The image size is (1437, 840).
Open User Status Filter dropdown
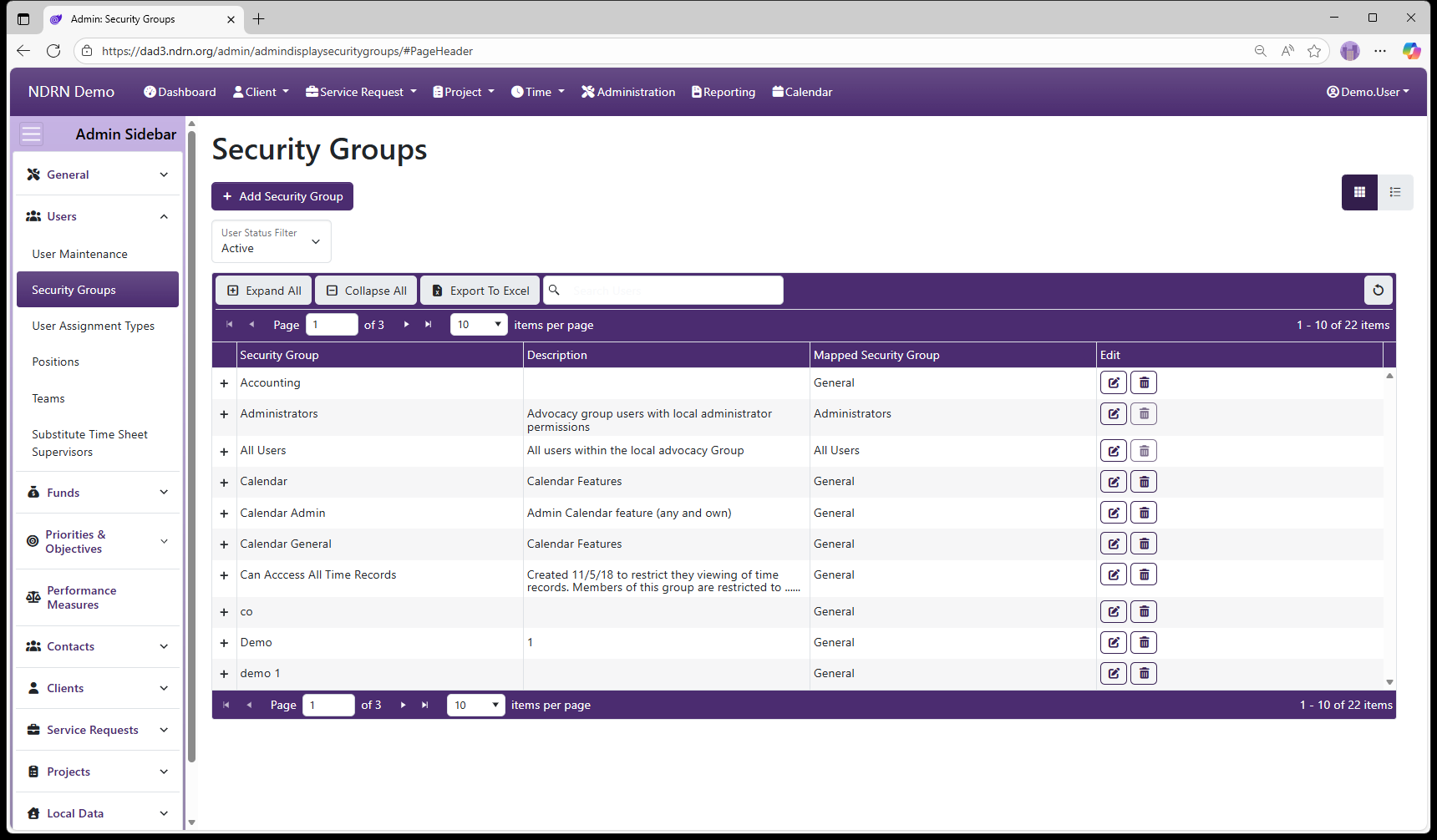(272, 241)
